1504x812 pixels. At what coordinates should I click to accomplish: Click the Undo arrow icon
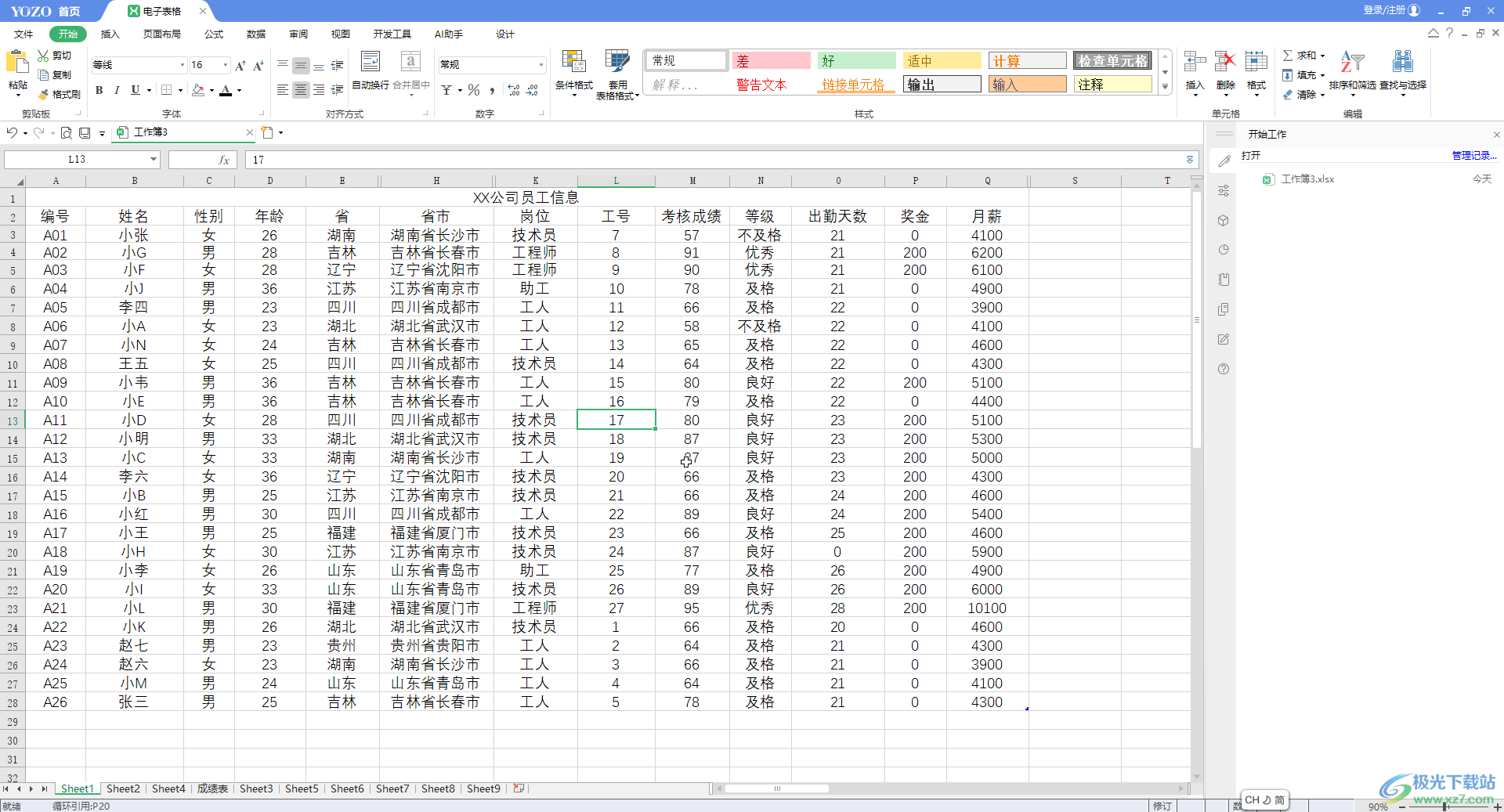[x=12, y=132]
